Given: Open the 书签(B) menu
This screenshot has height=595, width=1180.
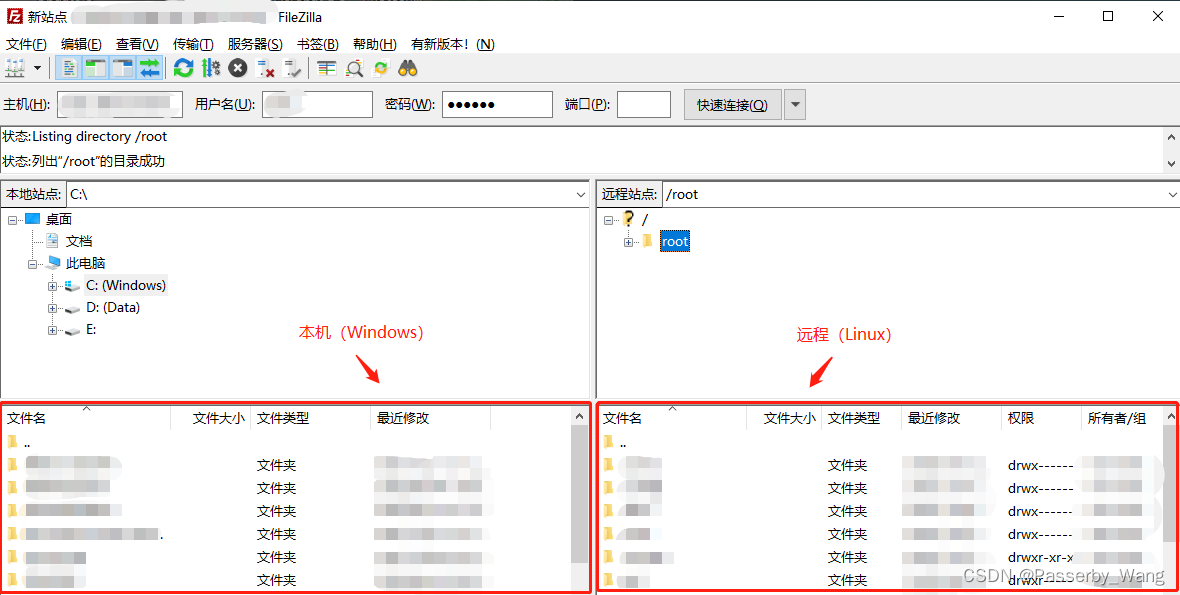Looking at the screenshot, I should click(318, 44).
